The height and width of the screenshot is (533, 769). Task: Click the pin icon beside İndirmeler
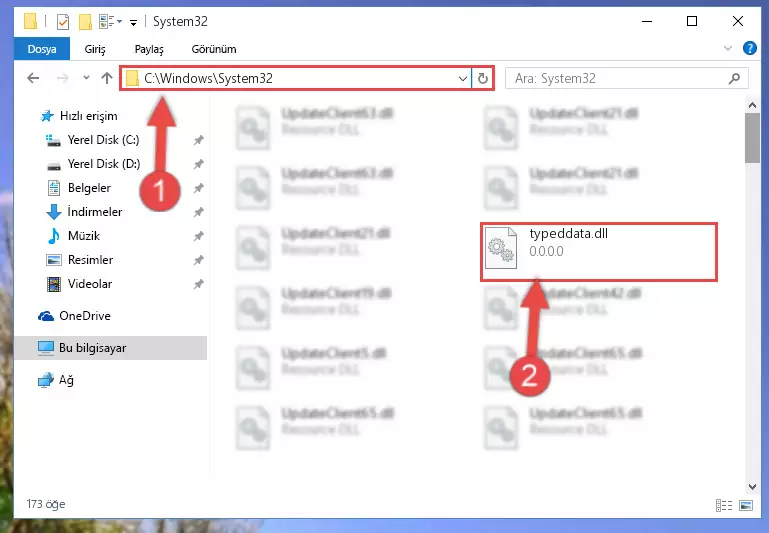(x=198, y=212)
